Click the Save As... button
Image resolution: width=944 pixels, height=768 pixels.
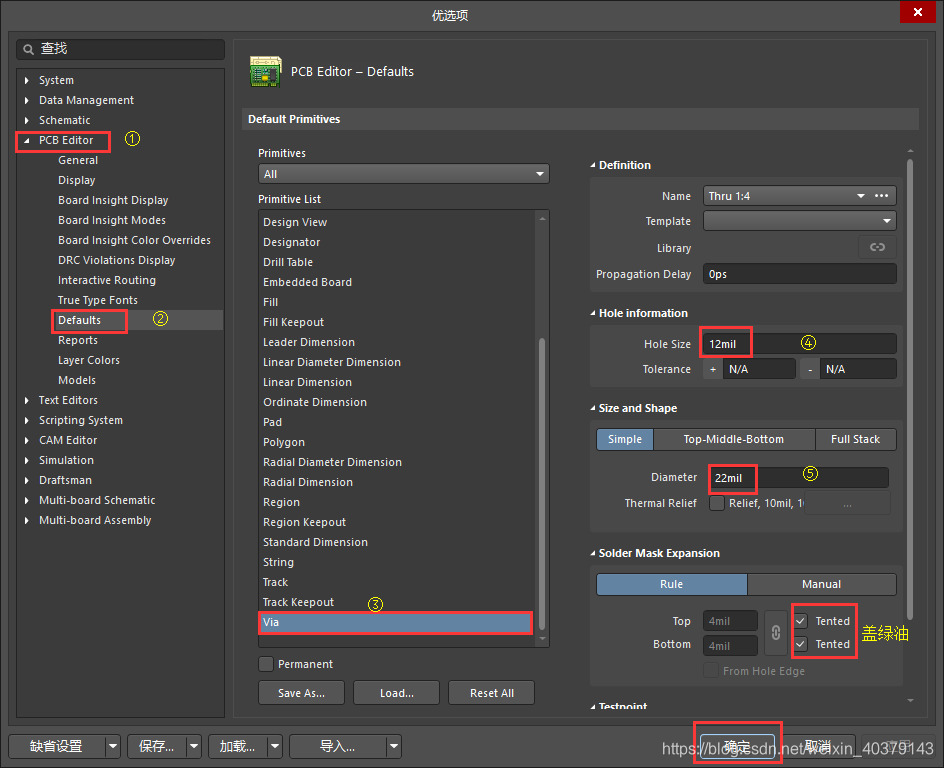pos(302,693)
